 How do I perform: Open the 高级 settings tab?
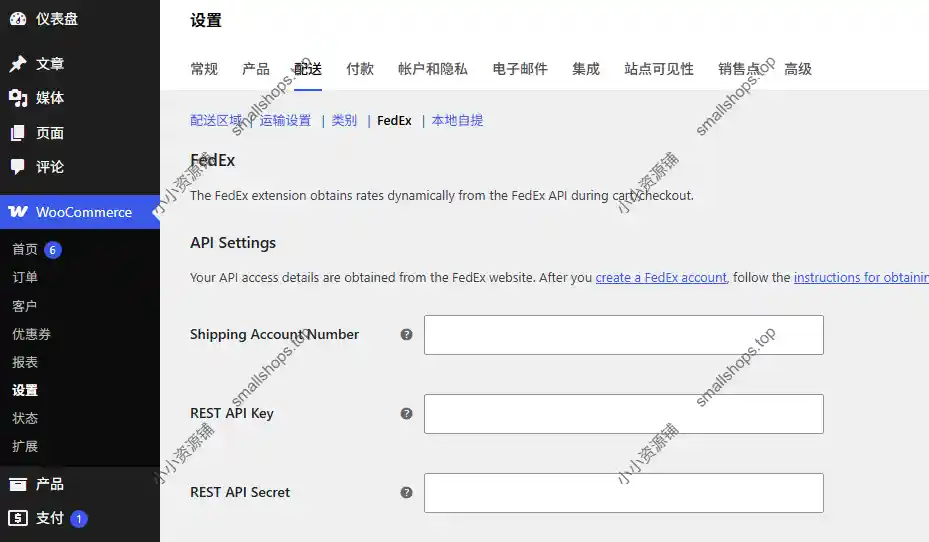pos(798,69)
